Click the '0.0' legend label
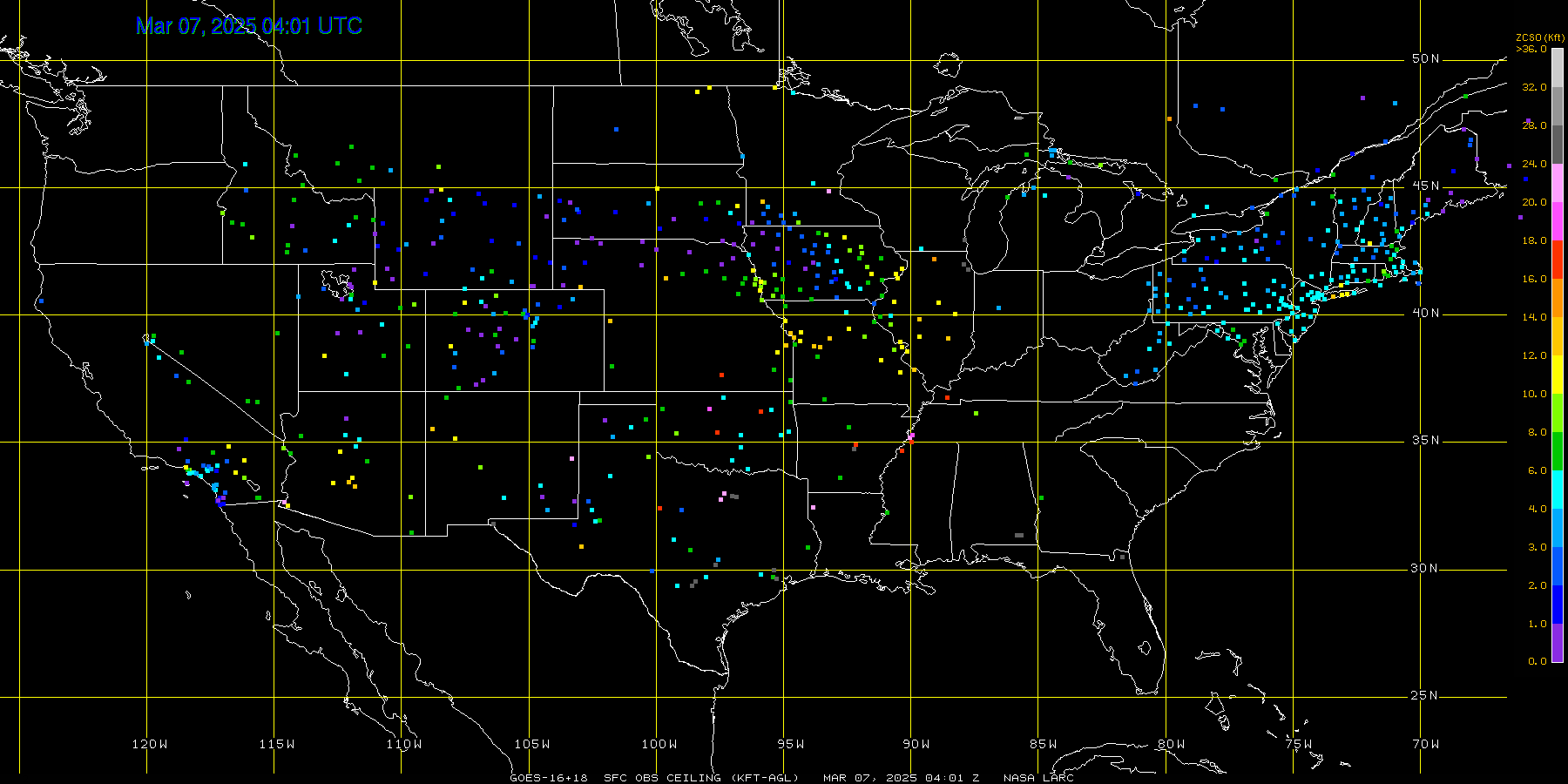The width and height of the screenshot is (1568, 784). tap(1538, 661)
